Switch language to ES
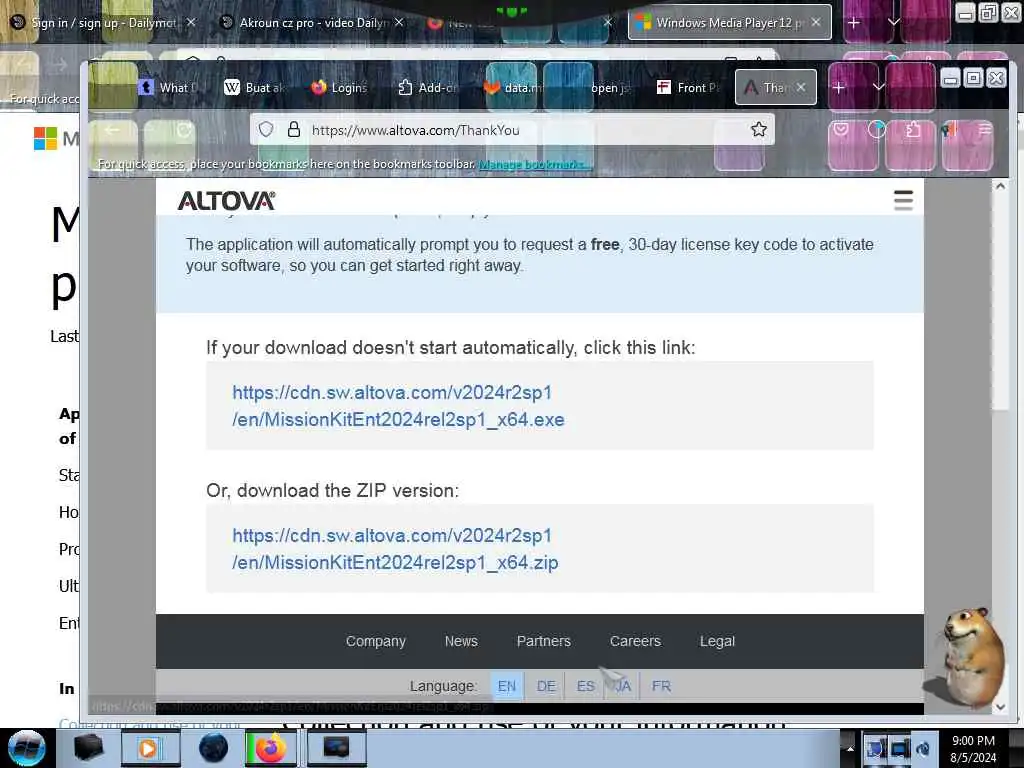The height and width of the screenshot is (768, 1024). point(586,686)
